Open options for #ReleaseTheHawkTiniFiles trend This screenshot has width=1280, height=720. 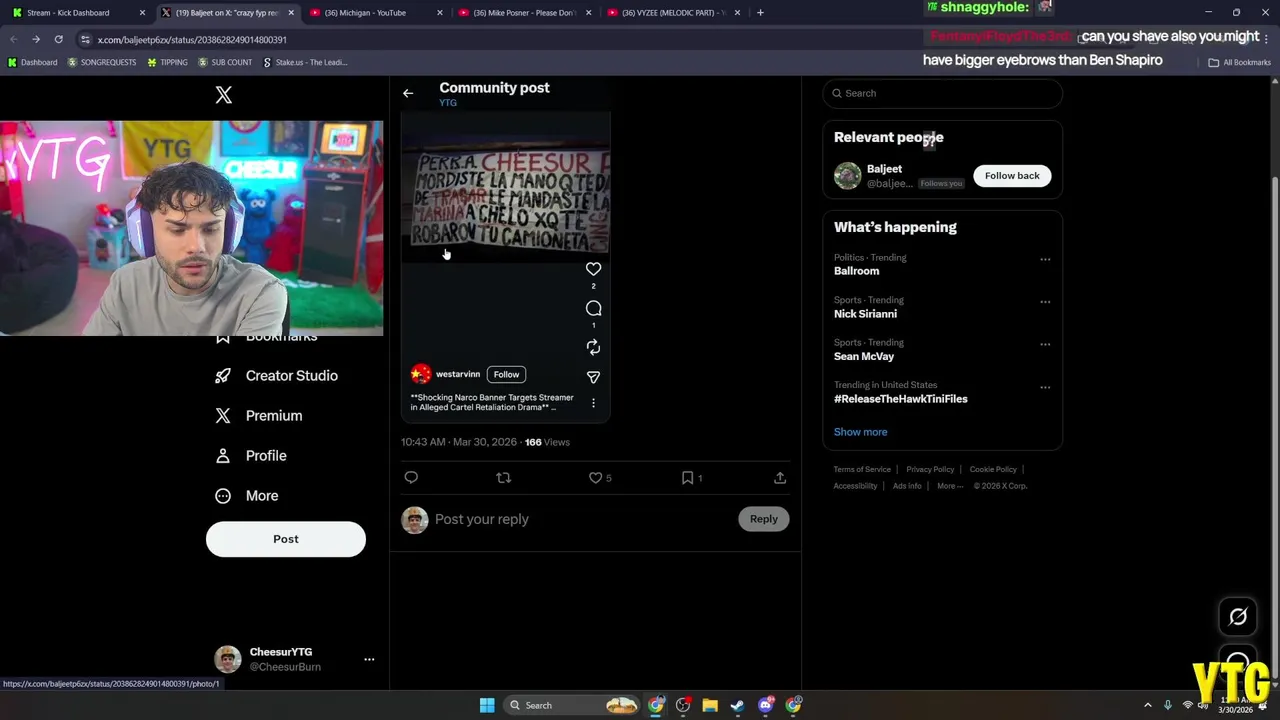1045,387
